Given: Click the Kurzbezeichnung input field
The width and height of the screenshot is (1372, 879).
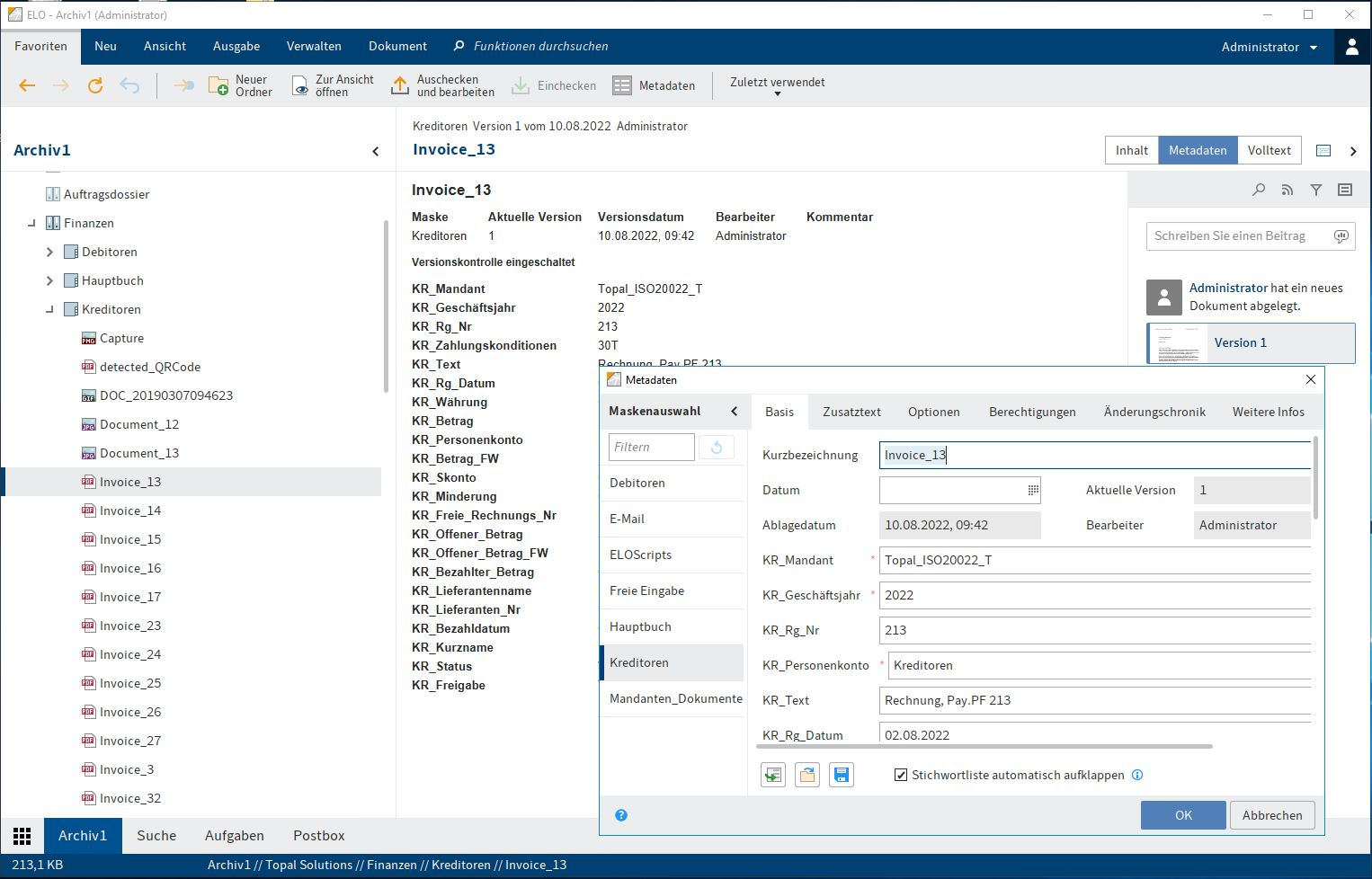Looking at the screenshot, I should coord(1093,455).
